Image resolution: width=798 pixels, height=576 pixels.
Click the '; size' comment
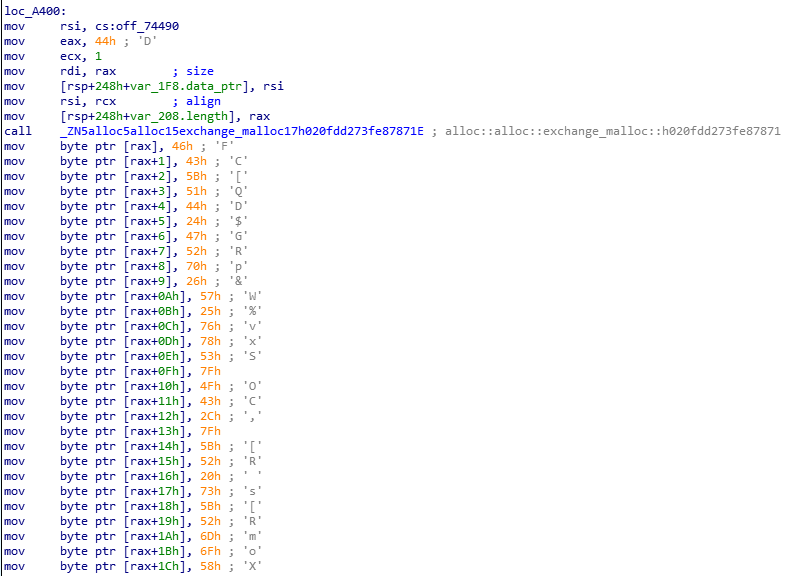[193, 71]
